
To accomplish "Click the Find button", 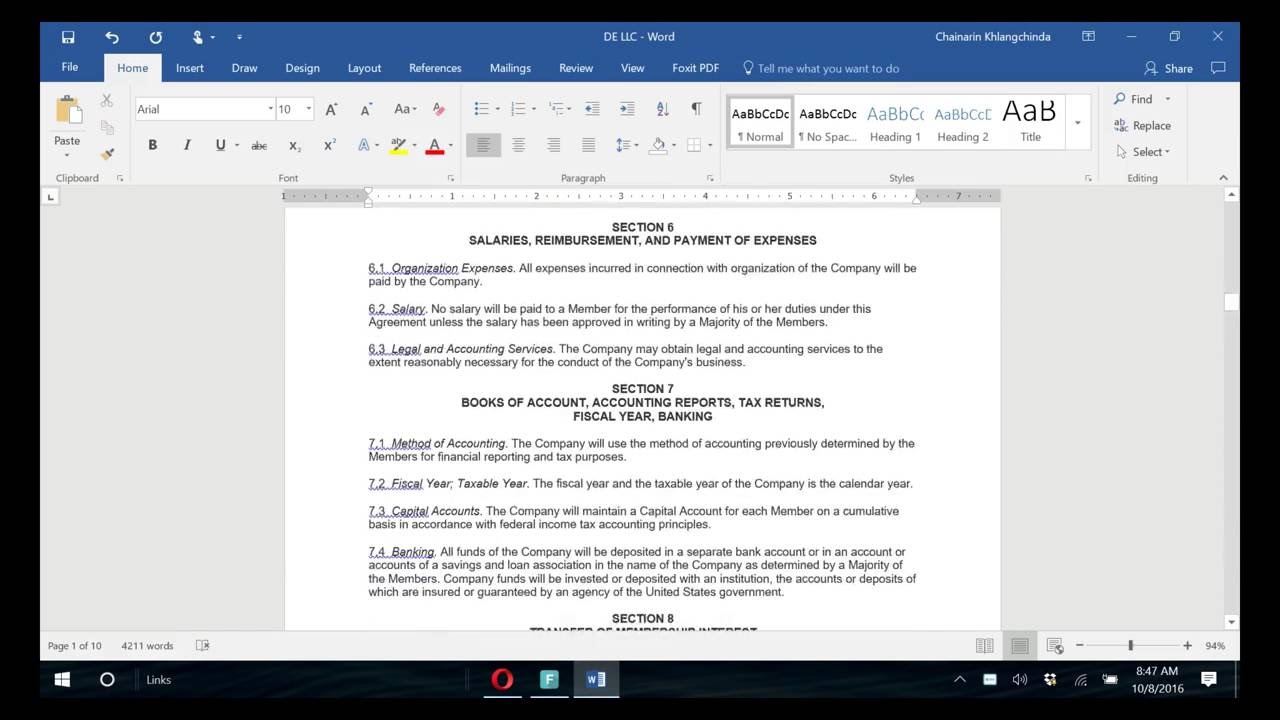I will point(1133,99).
